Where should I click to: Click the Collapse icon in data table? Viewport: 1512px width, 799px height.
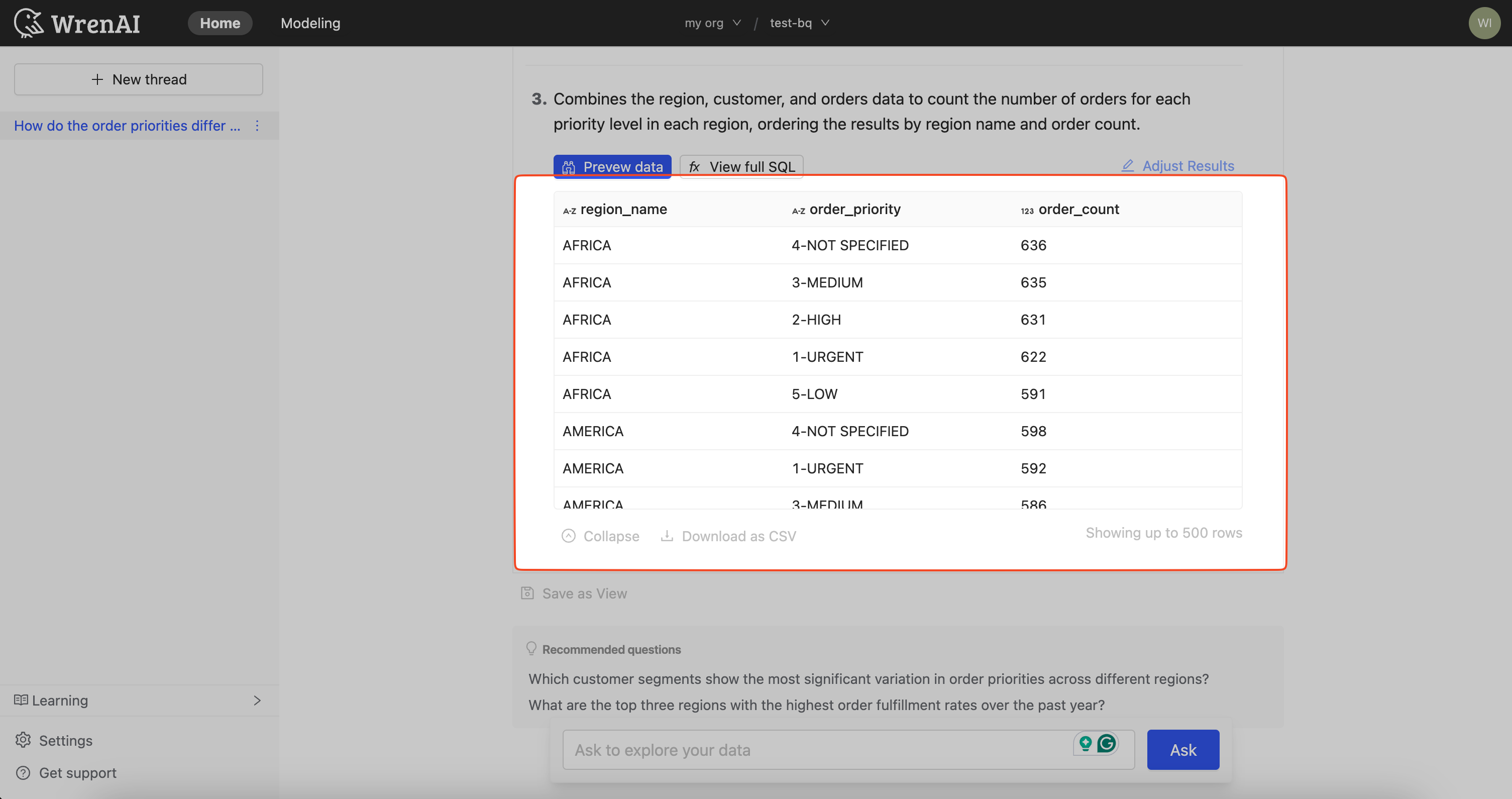[568, 535]
